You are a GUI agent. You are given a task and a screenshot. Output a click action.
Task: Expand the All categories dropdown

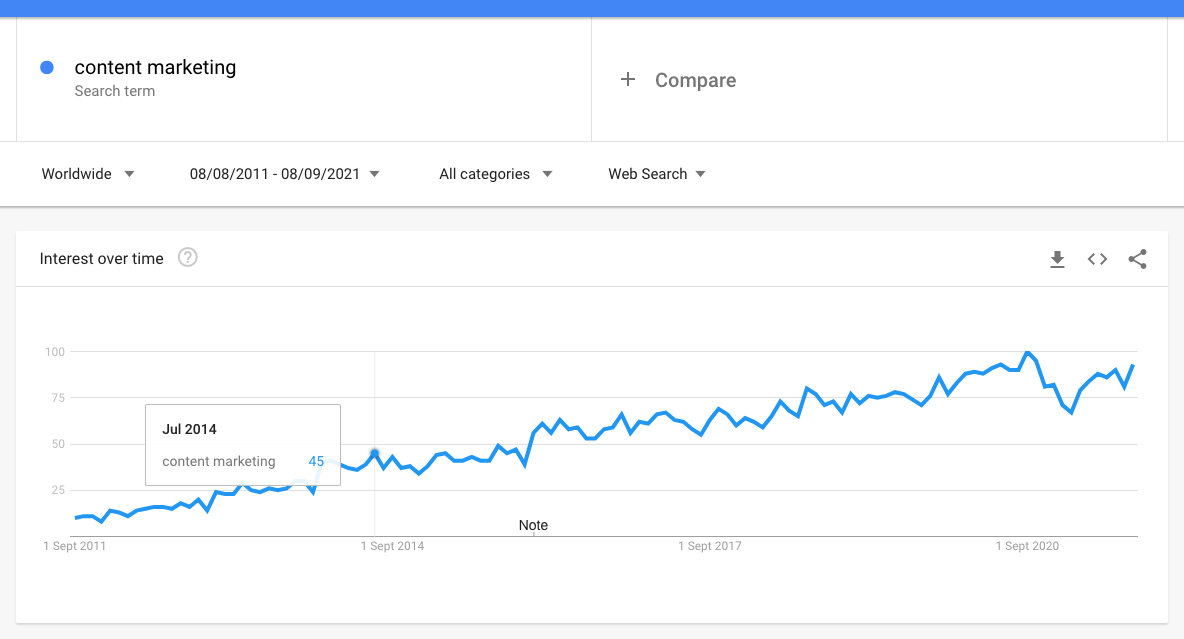pos(495,174)
